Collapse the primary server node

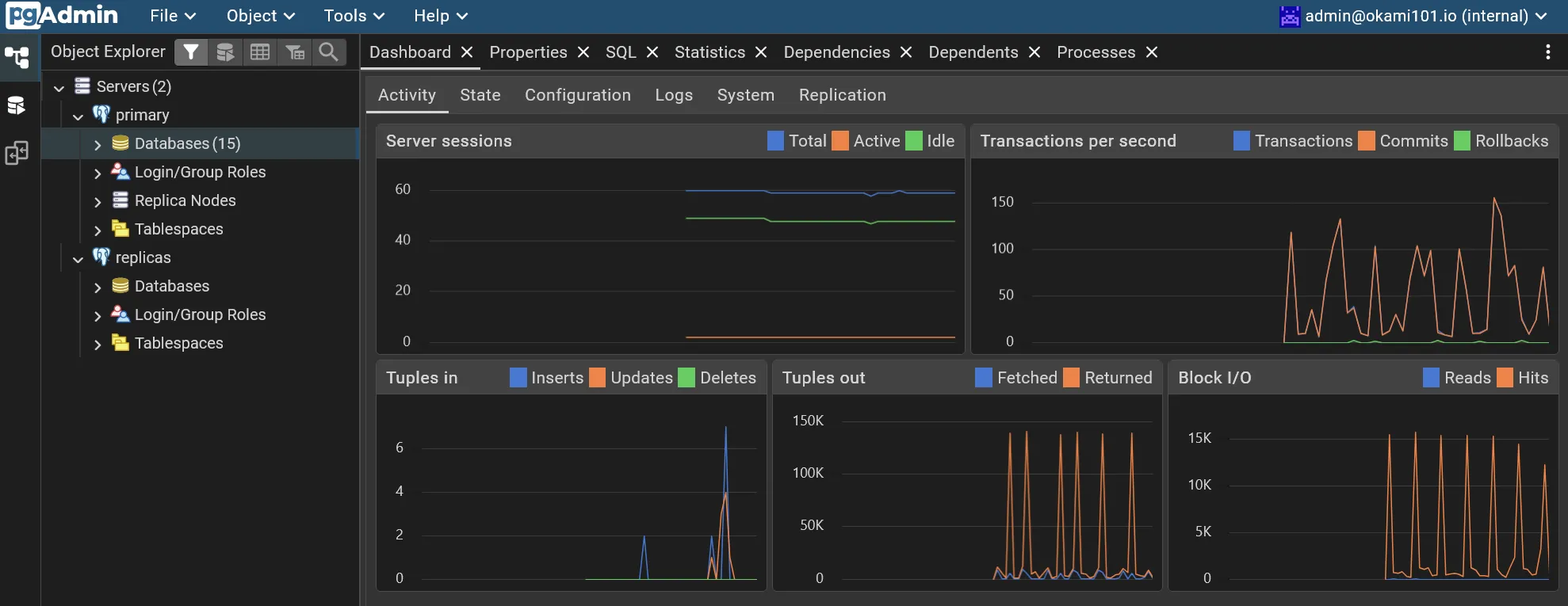(78, 116)
